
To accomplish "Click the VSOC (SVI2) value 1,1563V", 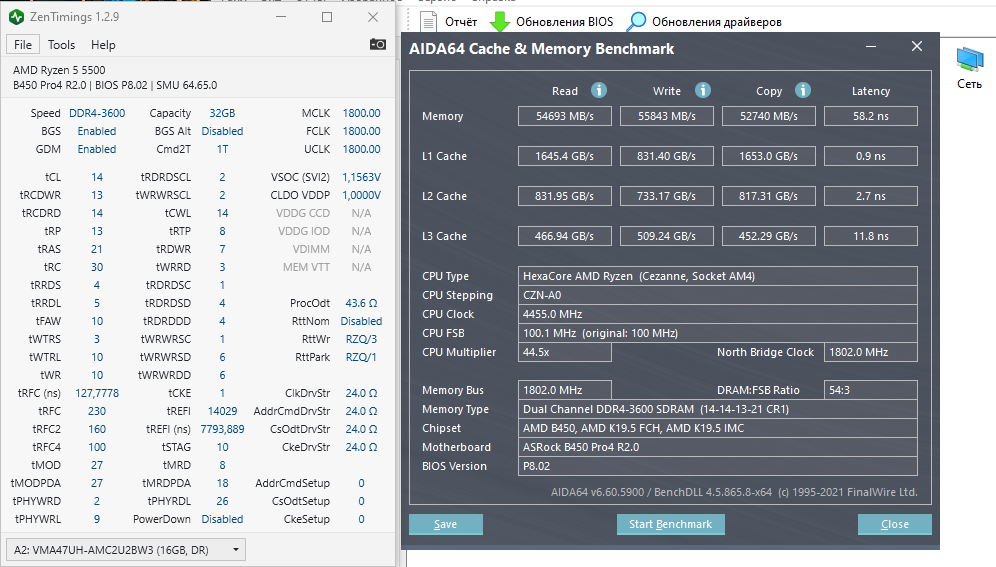I will tap(361, 177).
